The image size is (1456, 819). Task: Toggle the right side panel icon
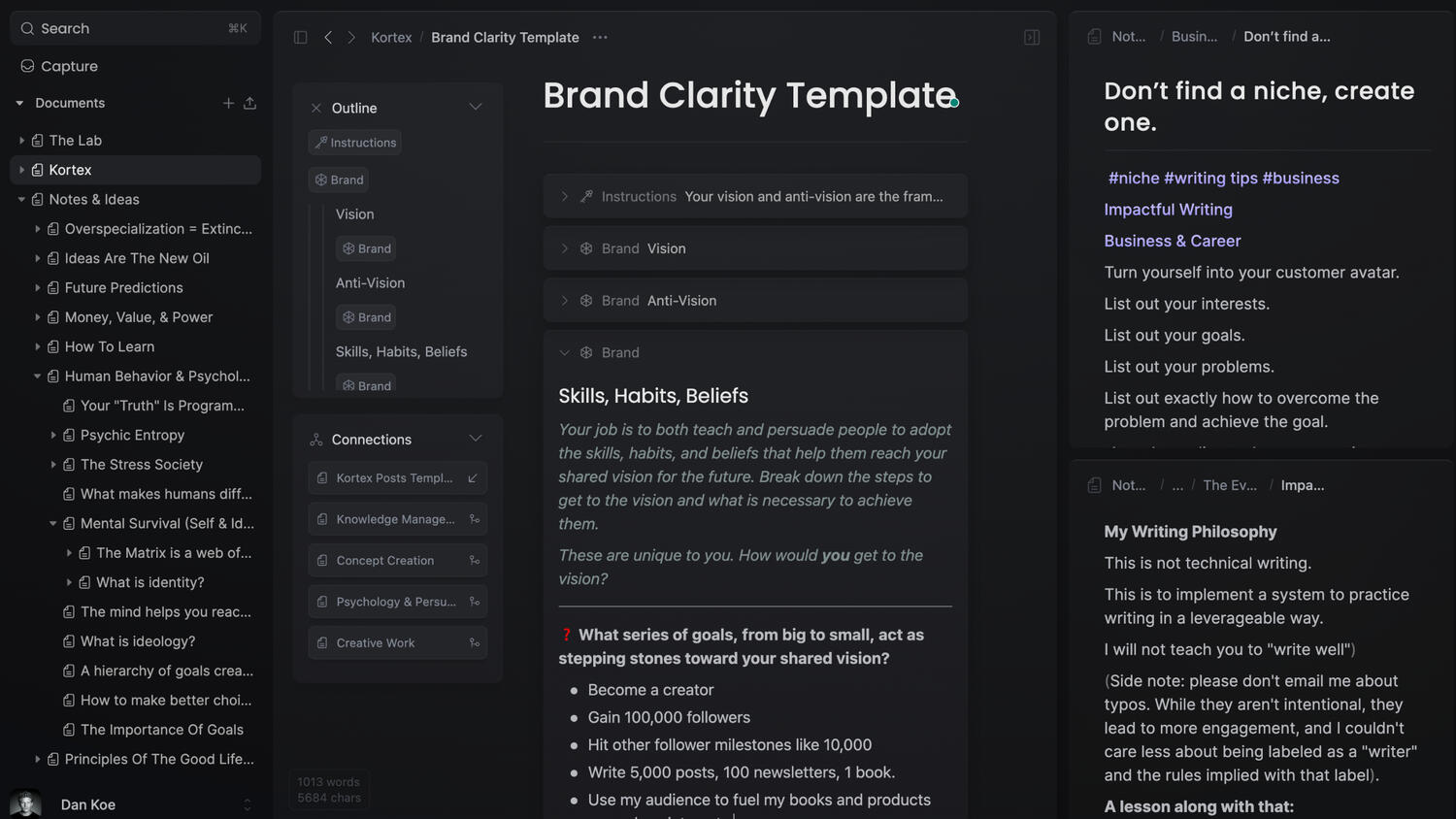(1032, 38)
